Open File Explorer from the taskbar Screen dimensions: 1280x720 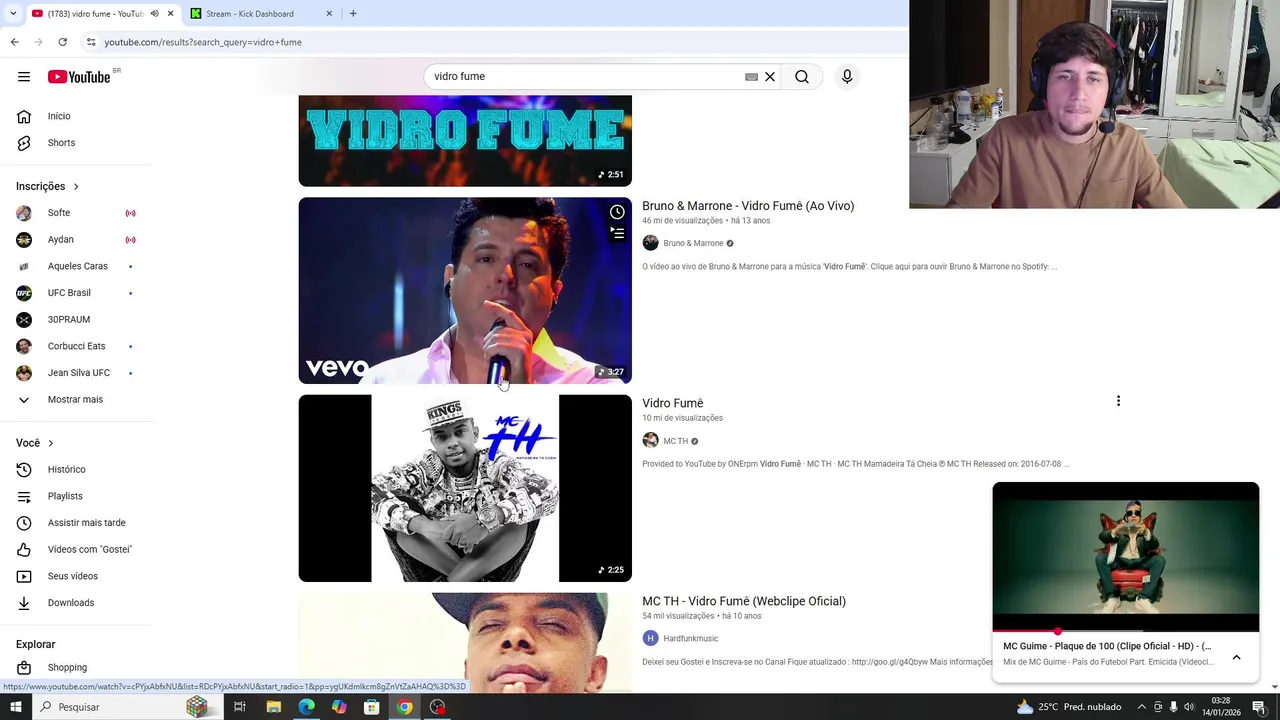273,707
